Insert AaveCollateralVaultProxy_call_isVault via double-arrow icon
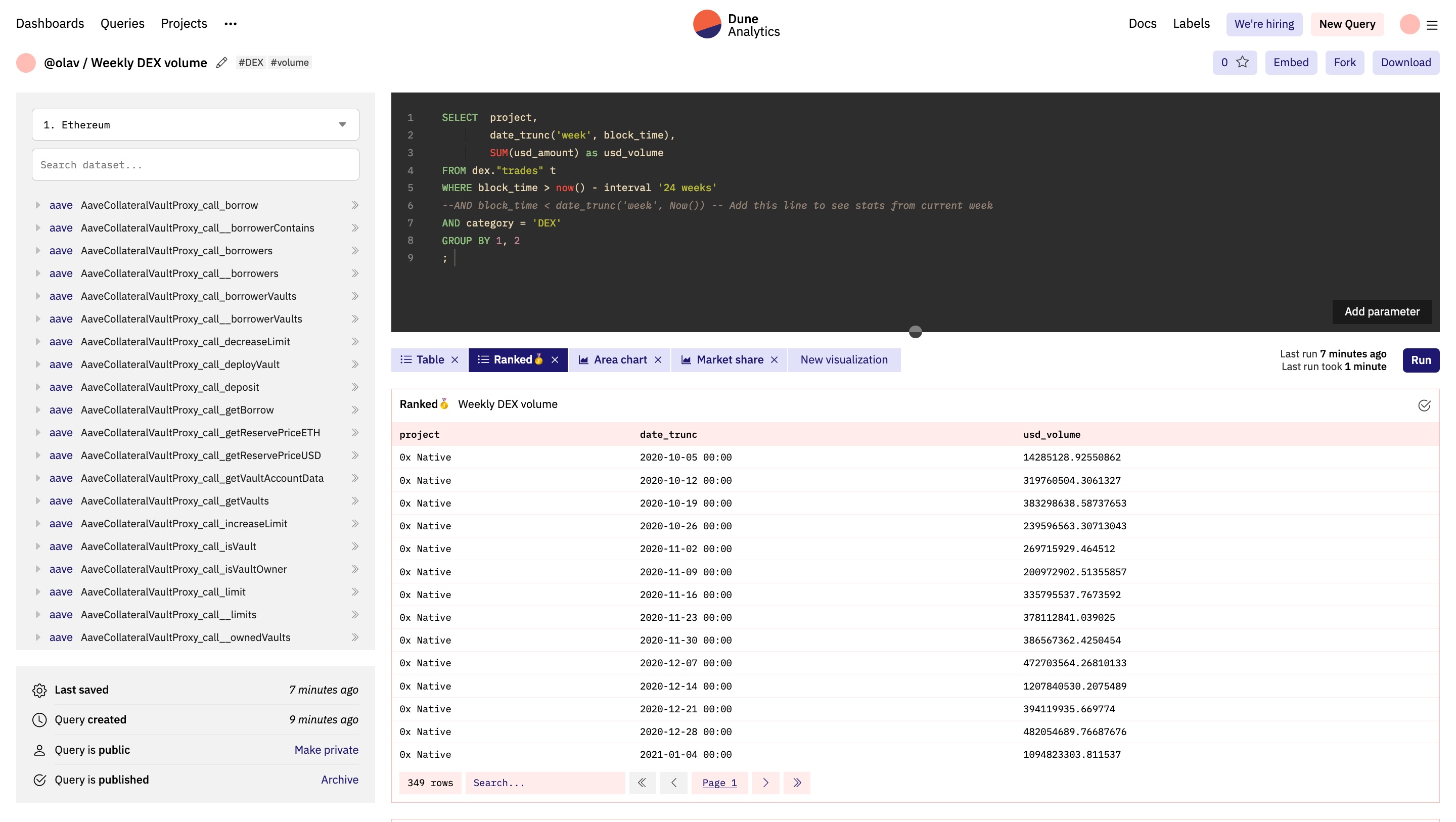 pos(355,546)
